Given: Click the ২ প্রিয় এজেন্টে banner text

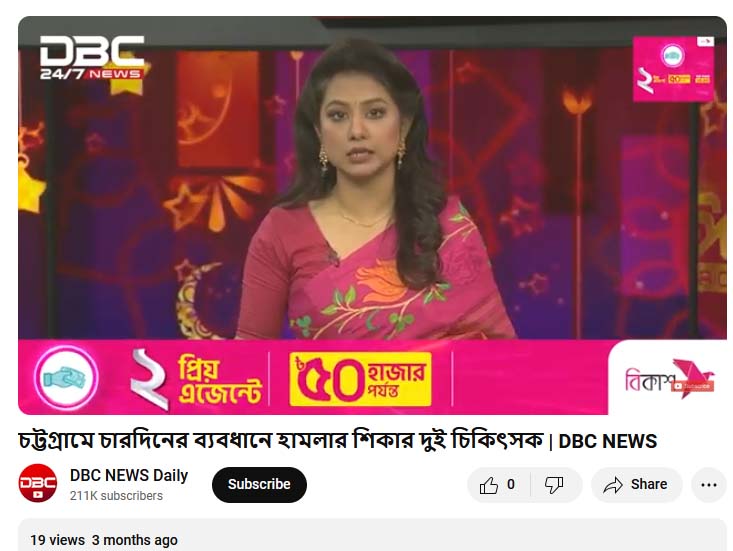Looking at the screenshot, I should 196,379.
